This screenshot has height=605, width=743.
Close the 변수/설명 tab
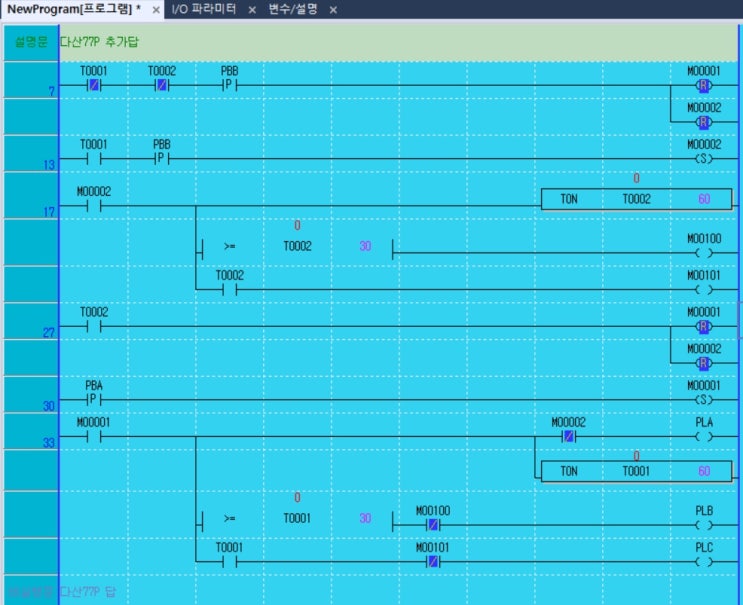(x=333, y=9)
